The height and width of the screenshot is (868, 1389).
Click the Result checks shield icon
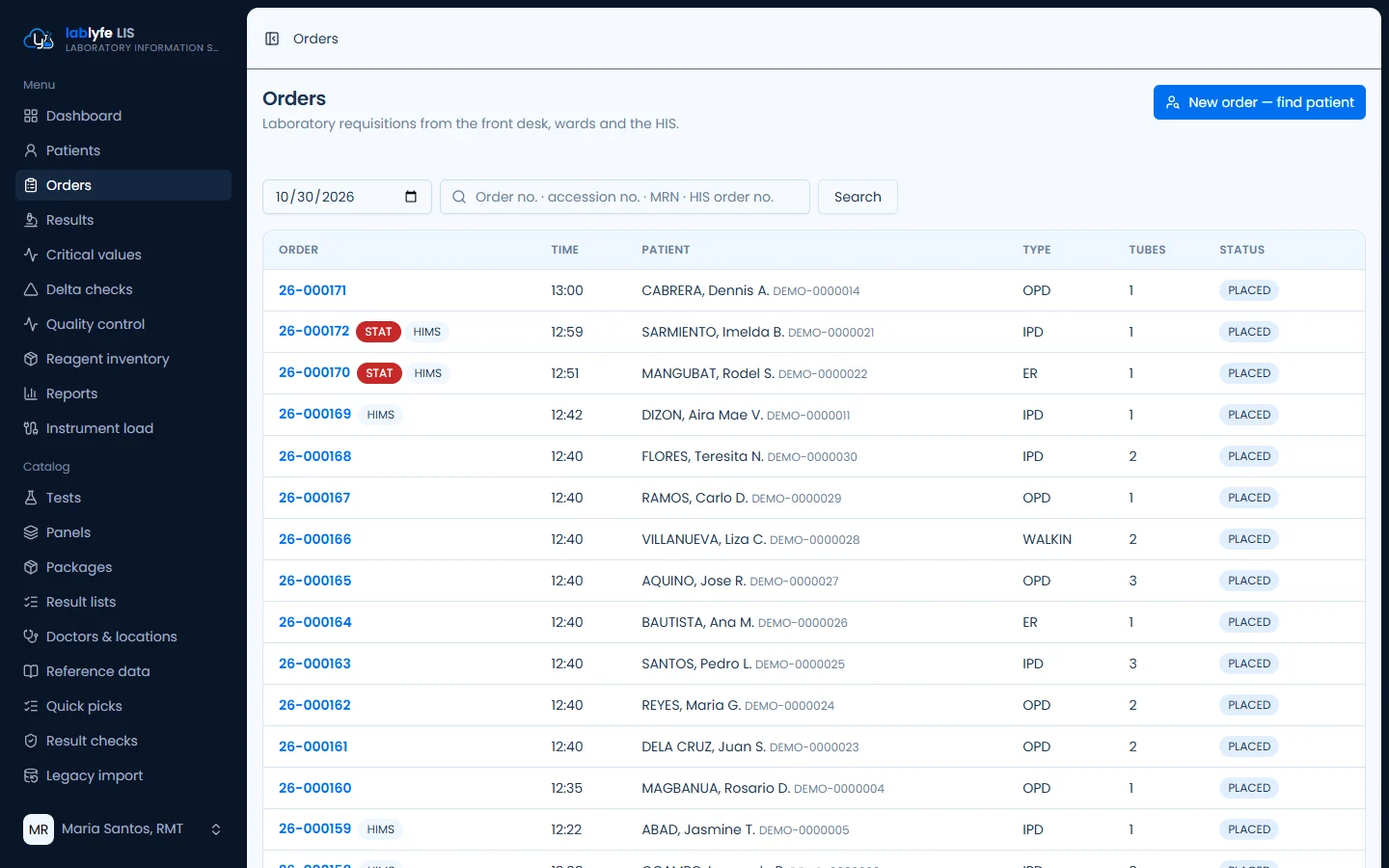[x=31, y=741]
